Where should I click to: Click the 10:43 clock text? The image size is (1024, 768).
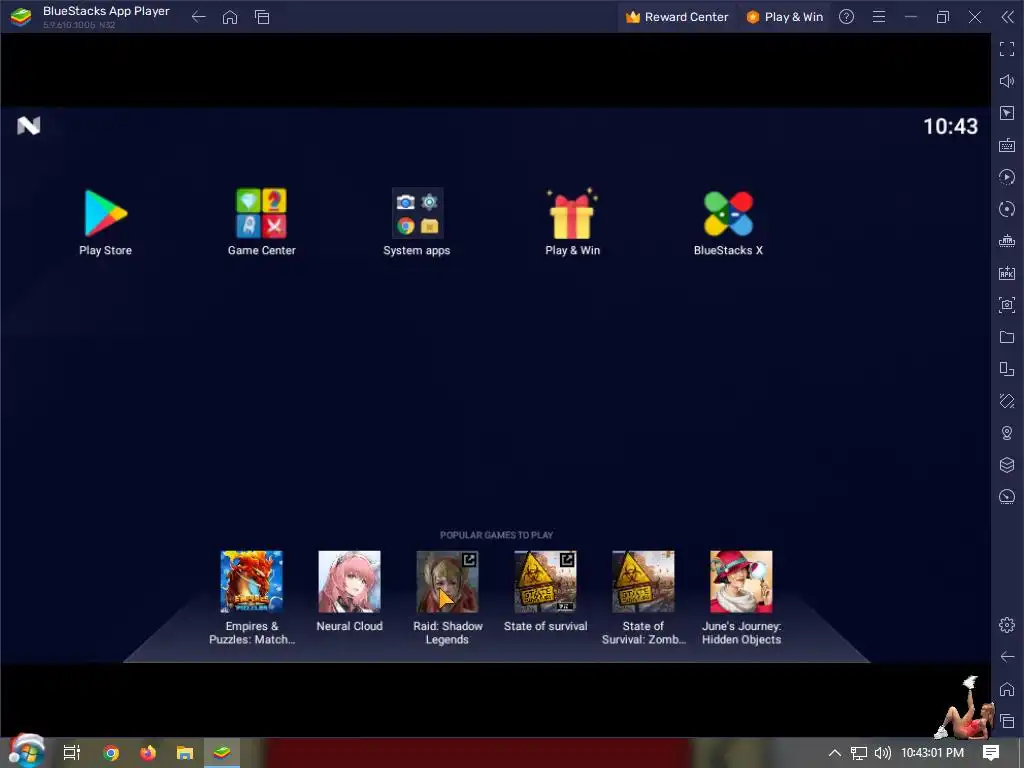950,126
